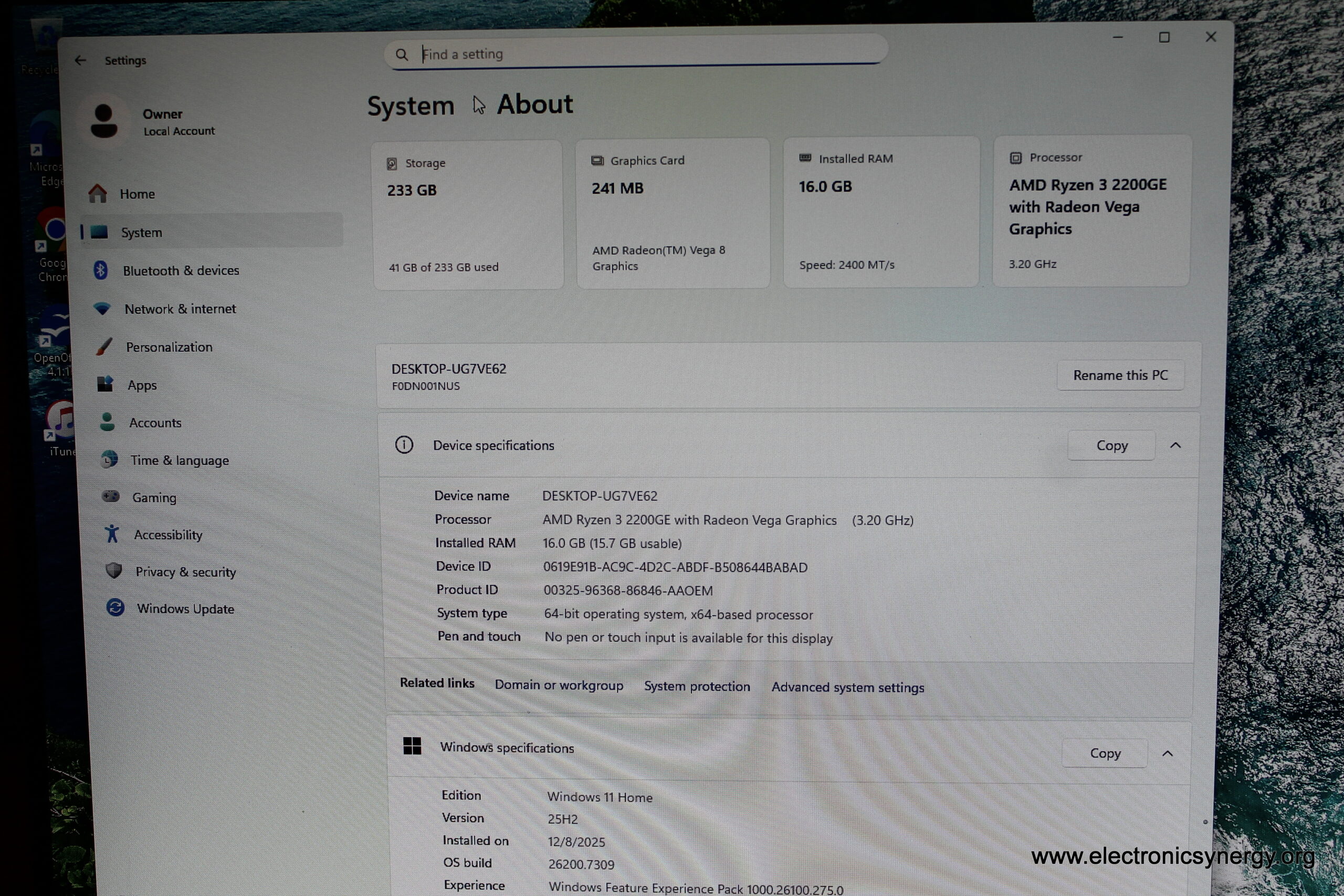Screen dimensions: 1344x896
Task: Click the search magnifier icon
Action: point(402,55)
